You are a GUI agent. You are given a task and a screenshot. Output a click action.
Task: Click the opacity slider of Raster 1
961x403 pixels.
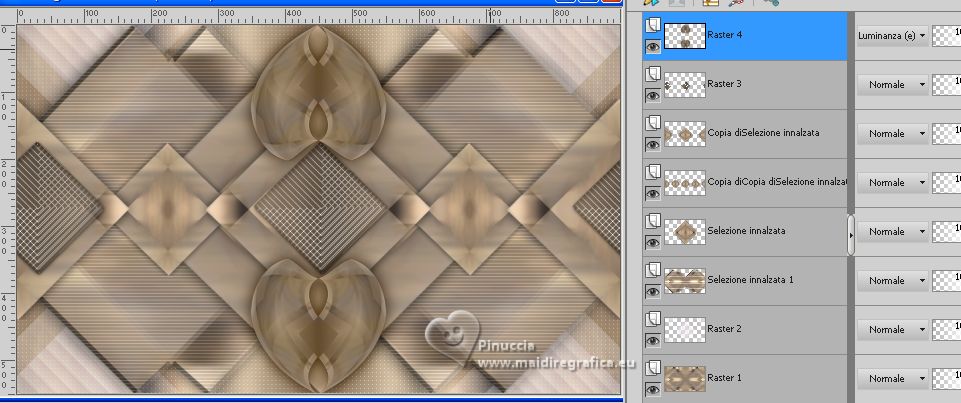click(x=946, y=379)
